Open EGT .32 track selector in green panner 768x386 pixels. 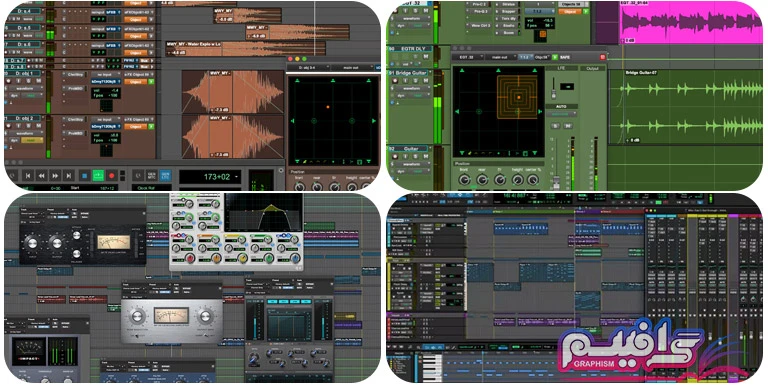[468, 57]
